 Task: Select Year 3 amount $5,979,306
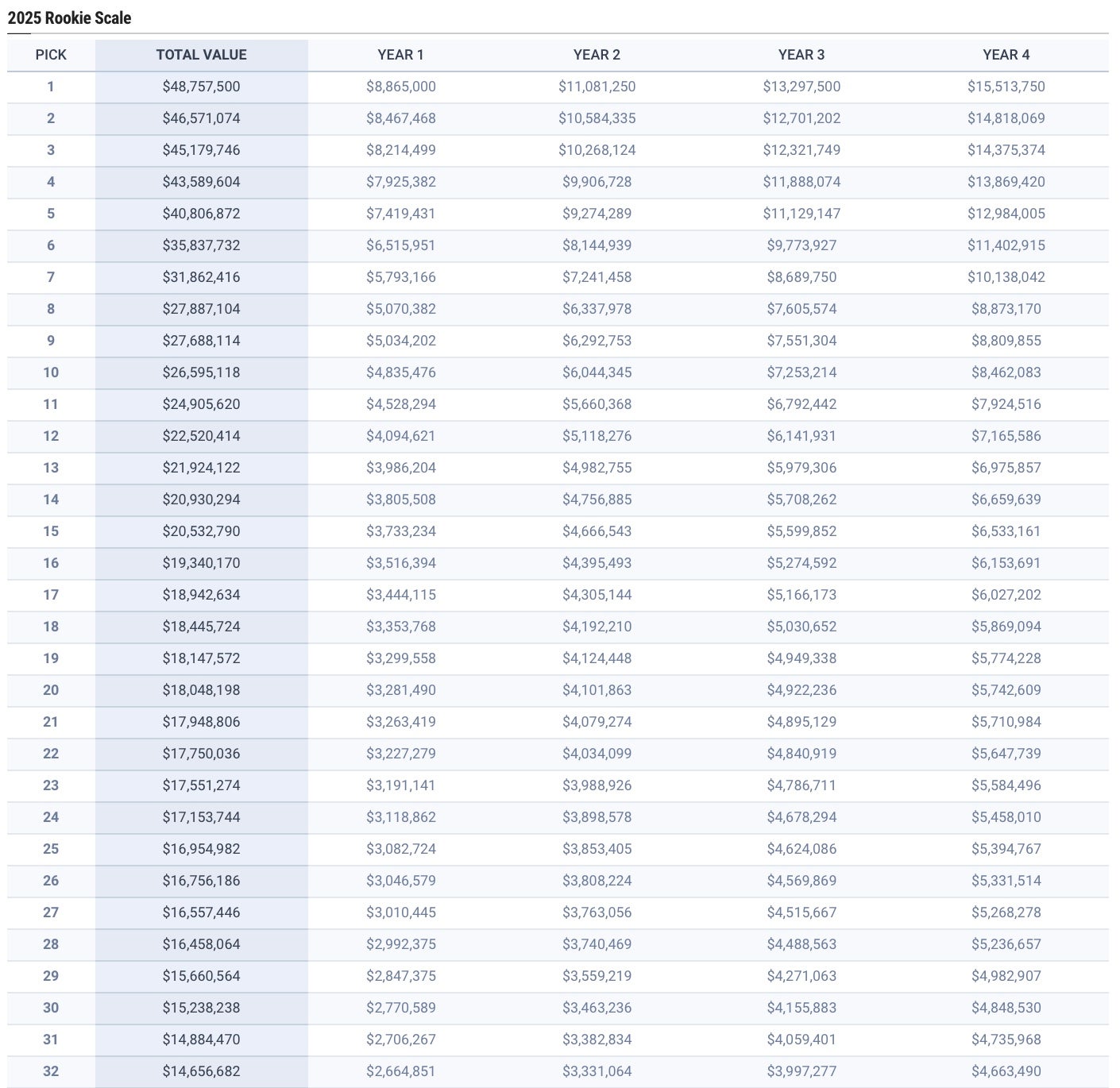tap(801, 468)
